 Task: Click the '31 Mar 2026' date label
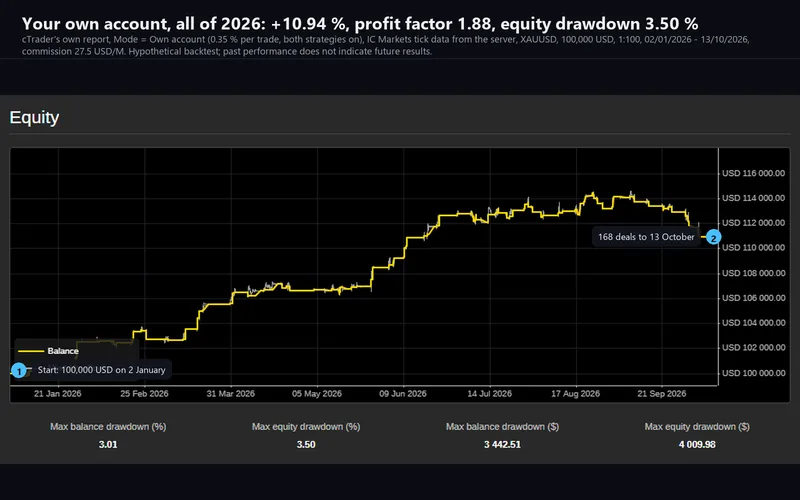tap(231, 394)
